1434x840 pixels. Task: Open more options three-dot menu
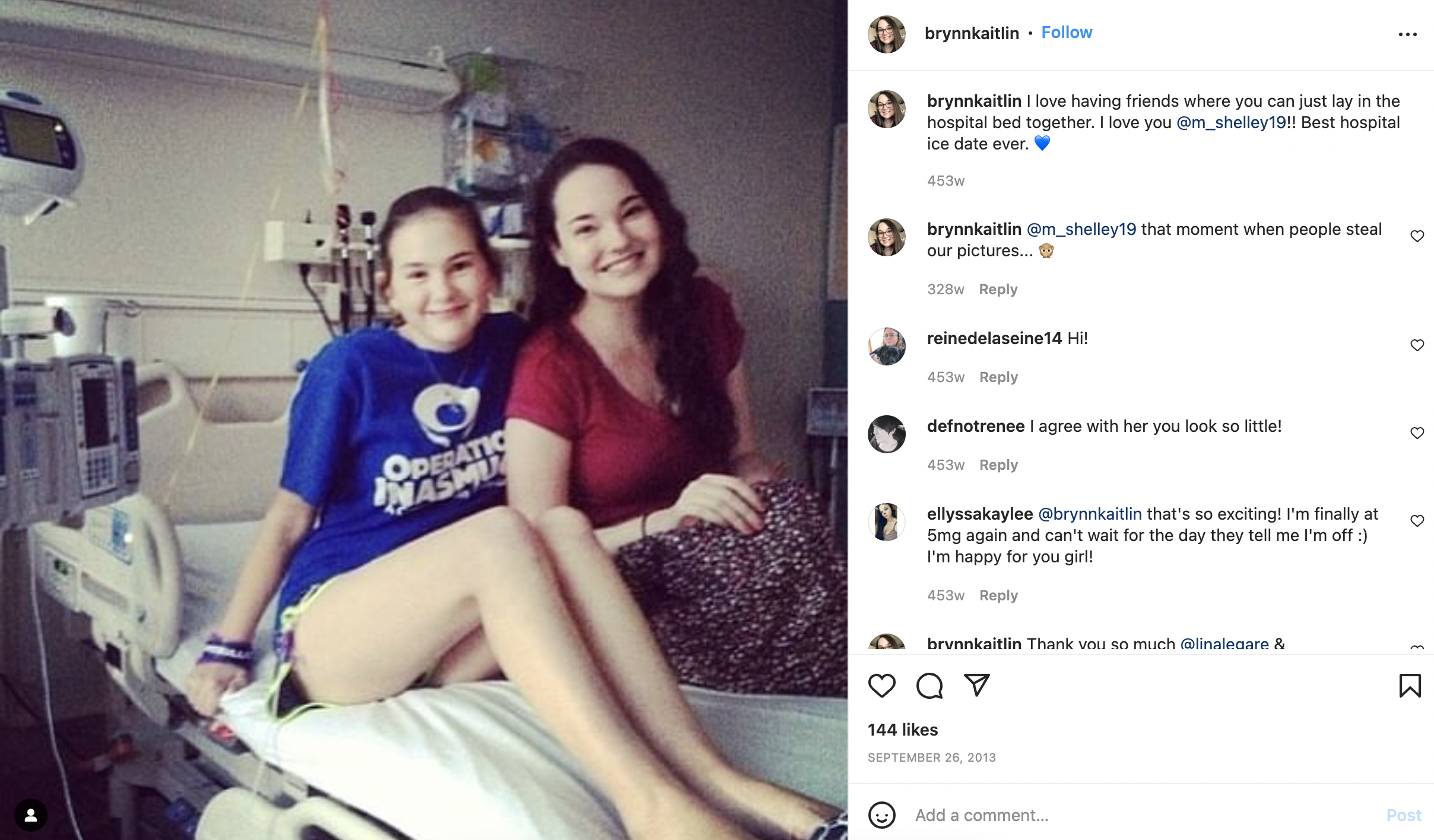coord(1407,34)
